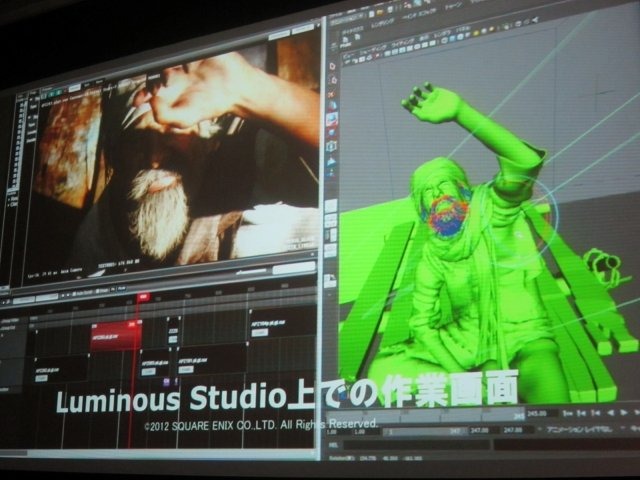Click the X-Ray icon in viewport toolbar
Image resolution: width=640 pixels, height=480 pixels.
tap(516, 24)
